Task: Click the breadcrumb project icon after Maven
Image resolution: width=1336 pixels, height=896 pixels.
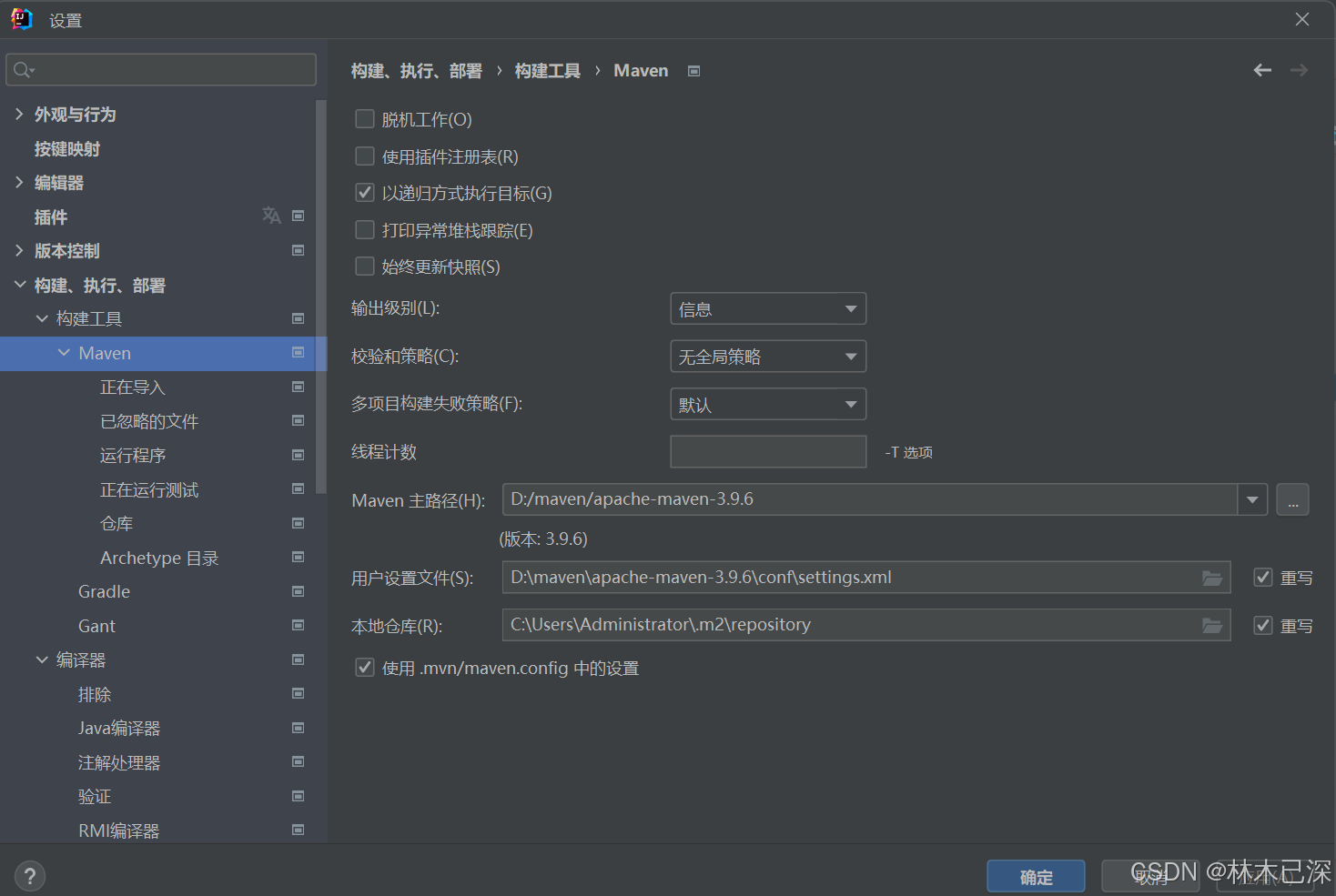Action: point(694,71)
